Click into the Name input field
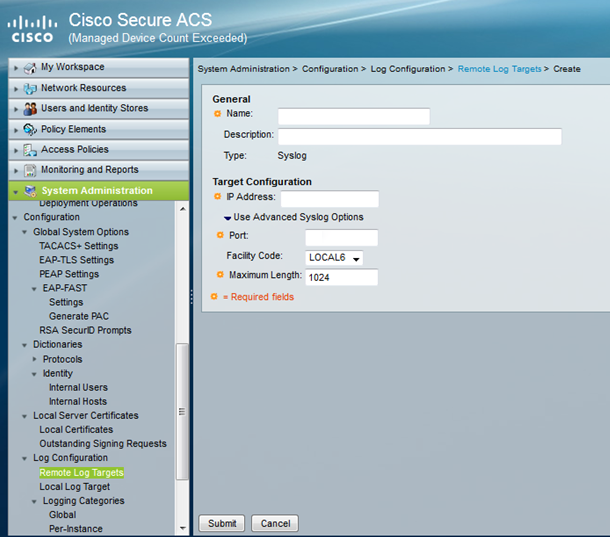Screen dimensions: 610x537 [x=354, y=116]
